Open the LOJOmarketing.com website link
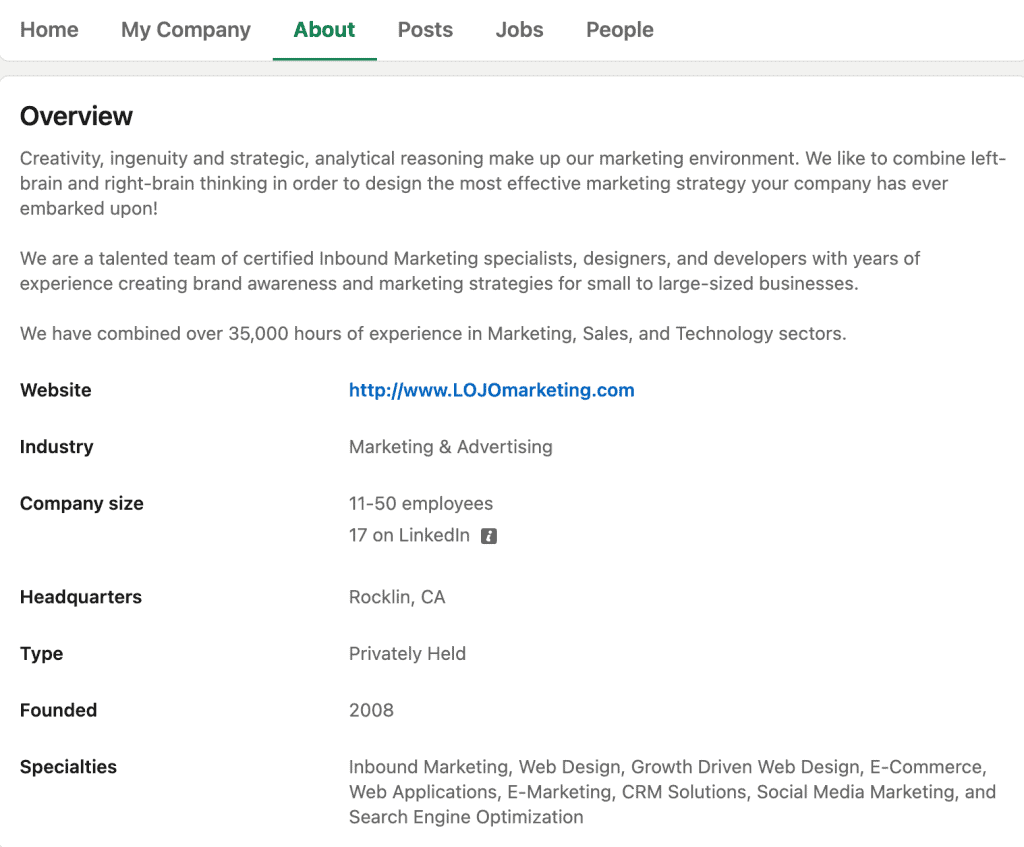 491,390
